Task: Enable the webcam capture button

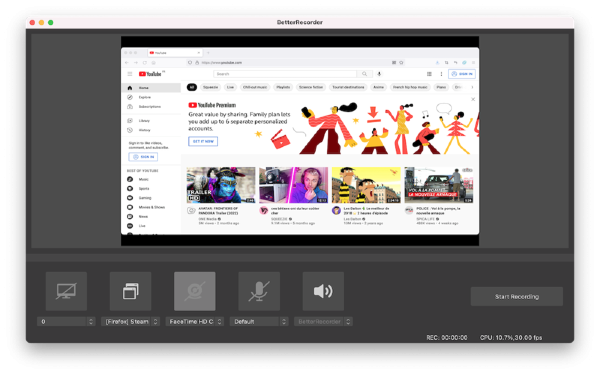Action: coord(195,291)
